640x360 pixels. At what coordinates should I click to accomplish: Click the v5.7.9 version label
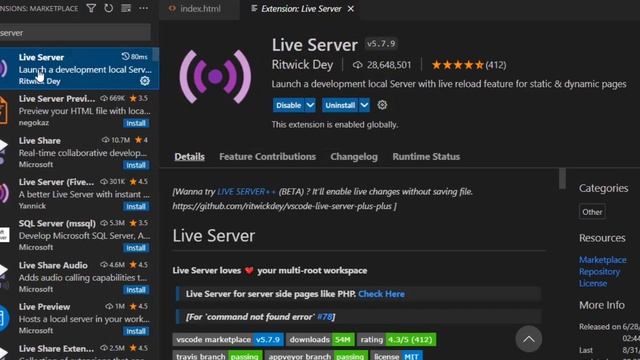(381, 43)
